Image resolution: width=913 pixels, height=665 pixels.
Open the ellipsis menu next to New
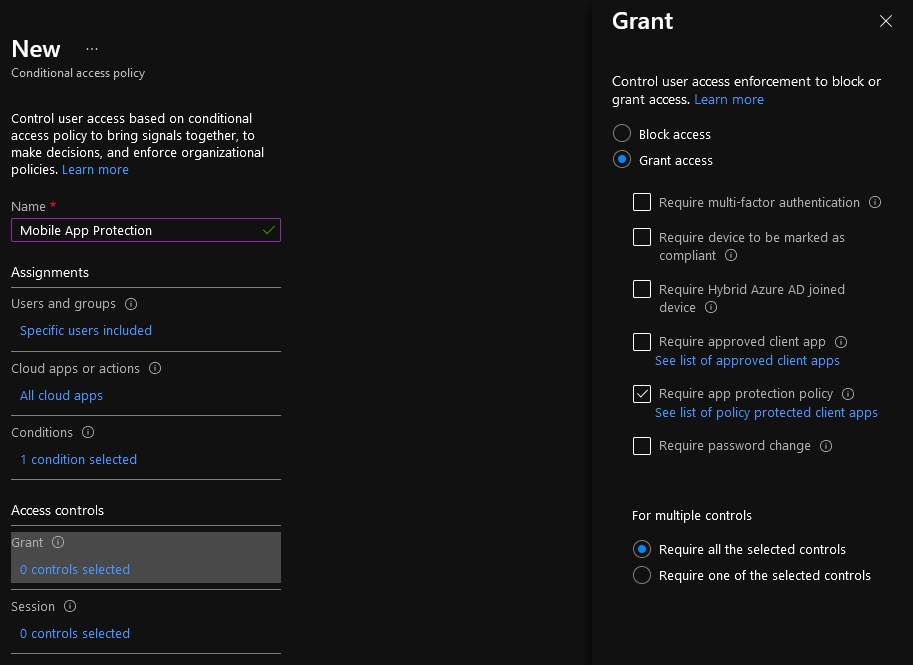tap(92, 49)
